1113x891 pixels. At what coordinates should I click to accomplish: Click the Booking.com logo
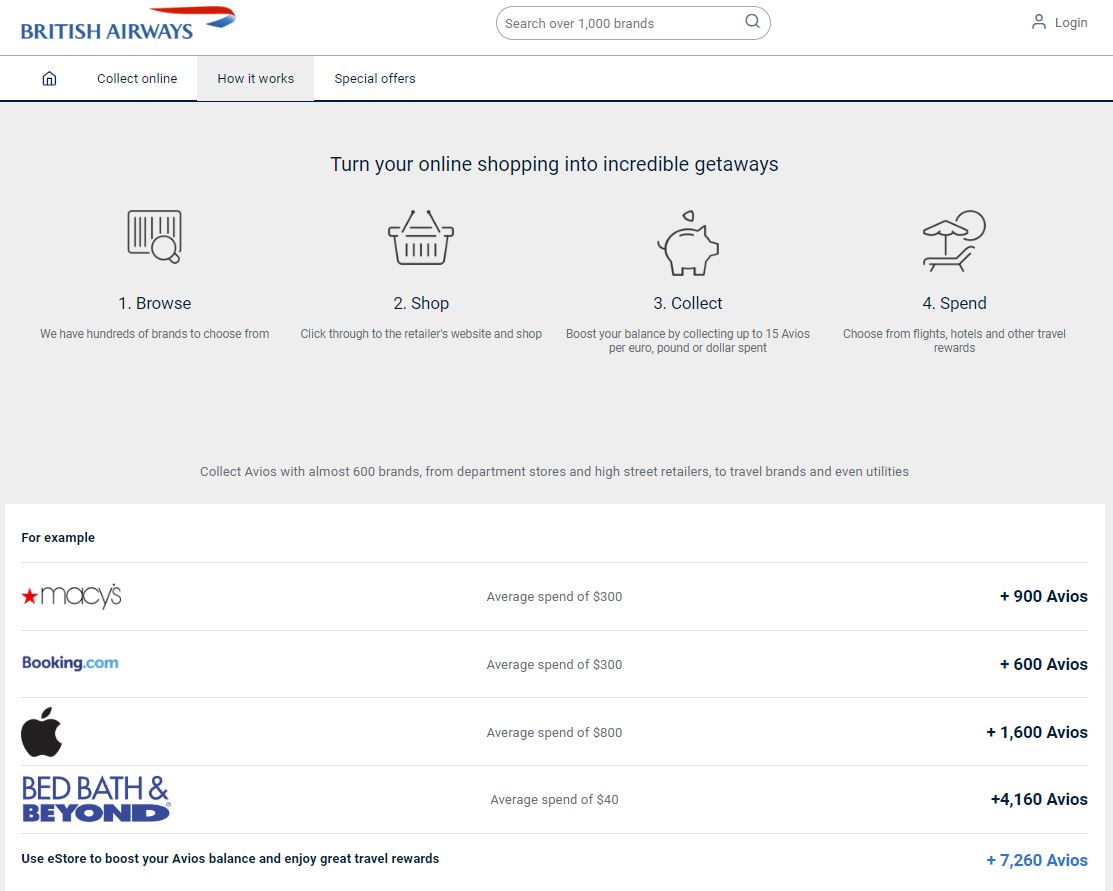coord(70,663)
